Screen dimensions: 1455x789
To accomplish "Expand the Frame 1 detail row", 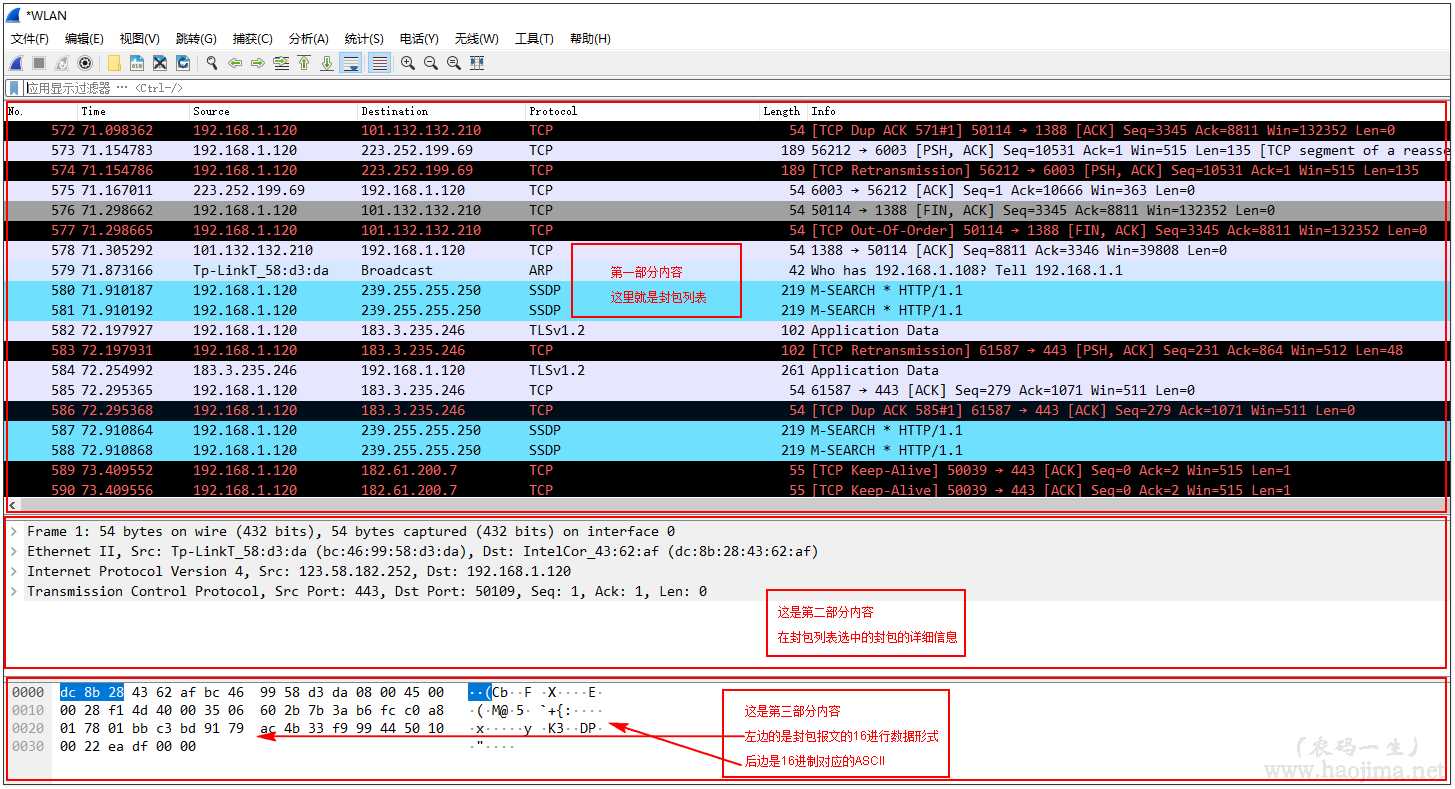I will 14,531.
